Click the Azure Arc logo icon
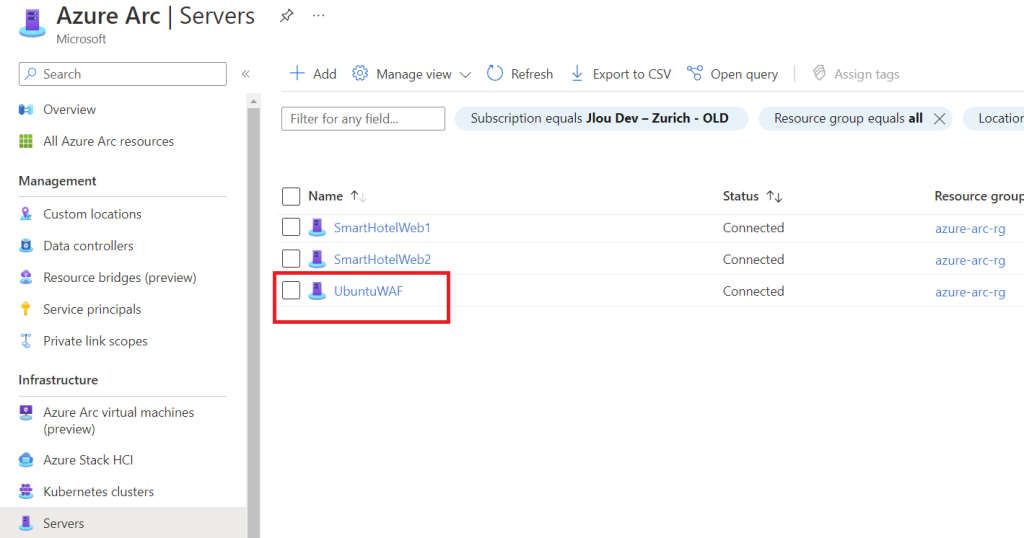The height and width of the screenshot is (538, 1024). (32, 24)
